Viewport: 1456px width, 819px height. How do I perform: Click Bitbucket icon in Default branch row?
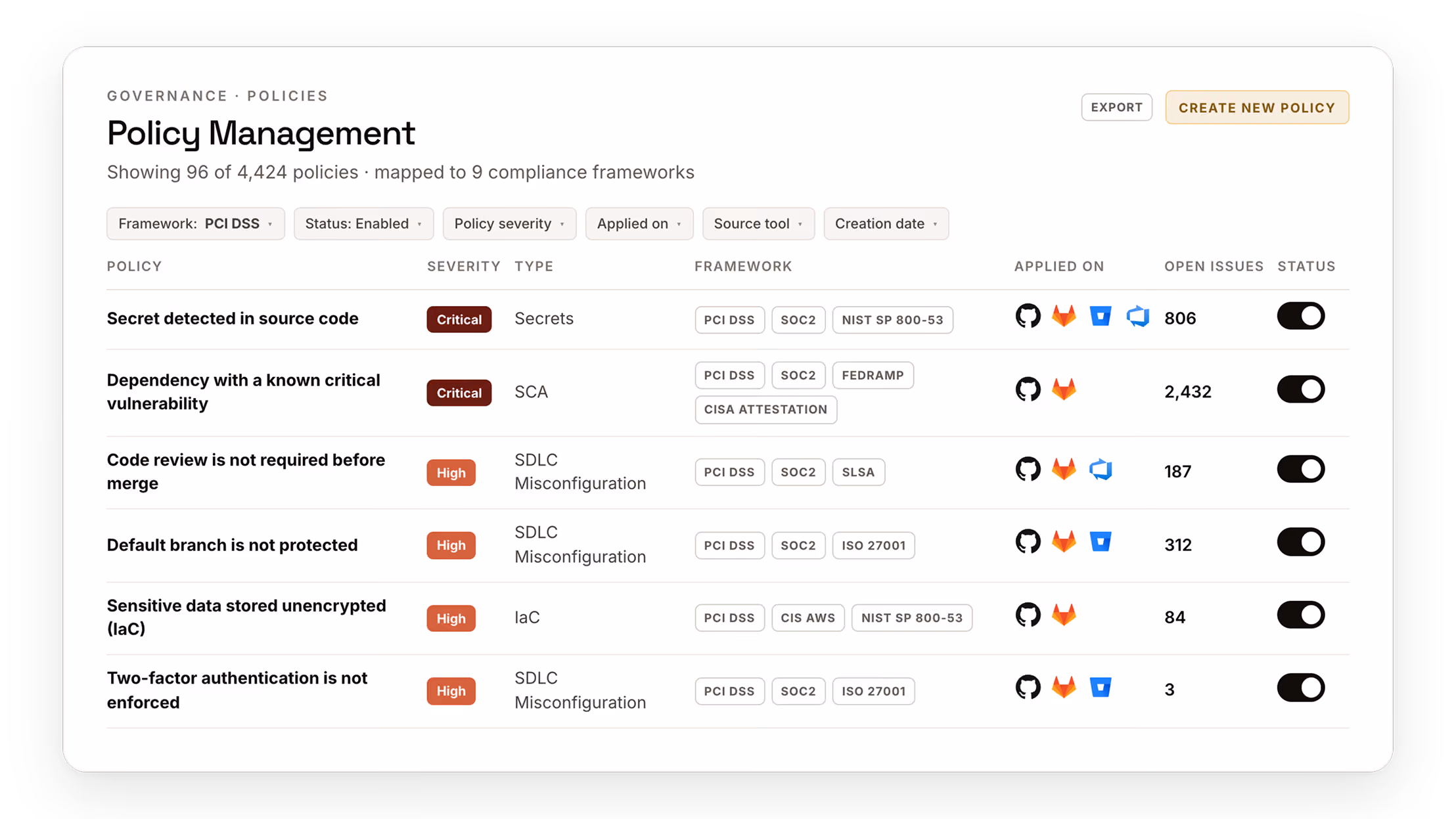pos(1101,542)
